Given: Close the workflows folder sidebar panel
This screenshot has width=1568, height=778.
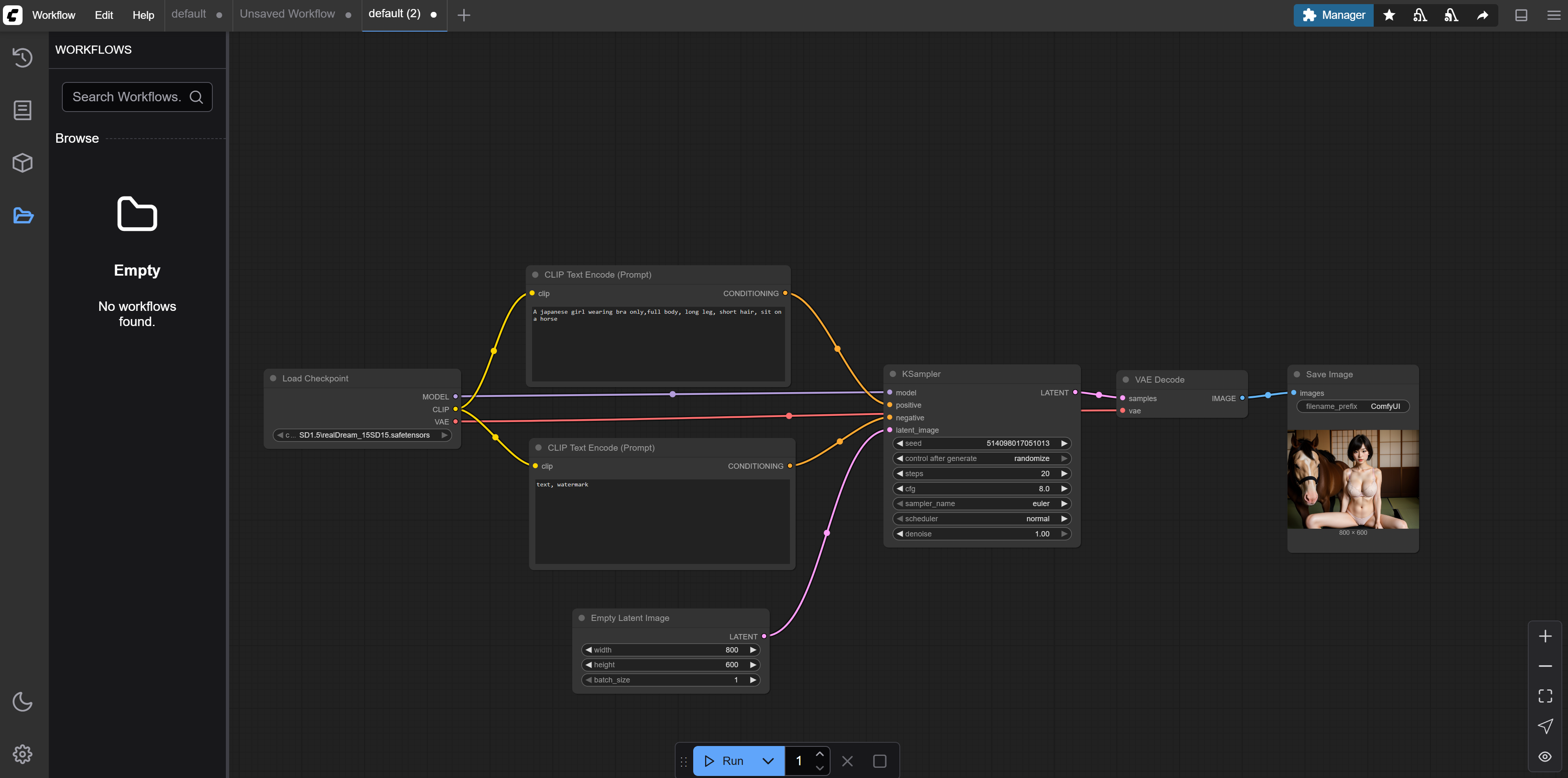Looking at the screenshot, I should (x=23, y=215).
